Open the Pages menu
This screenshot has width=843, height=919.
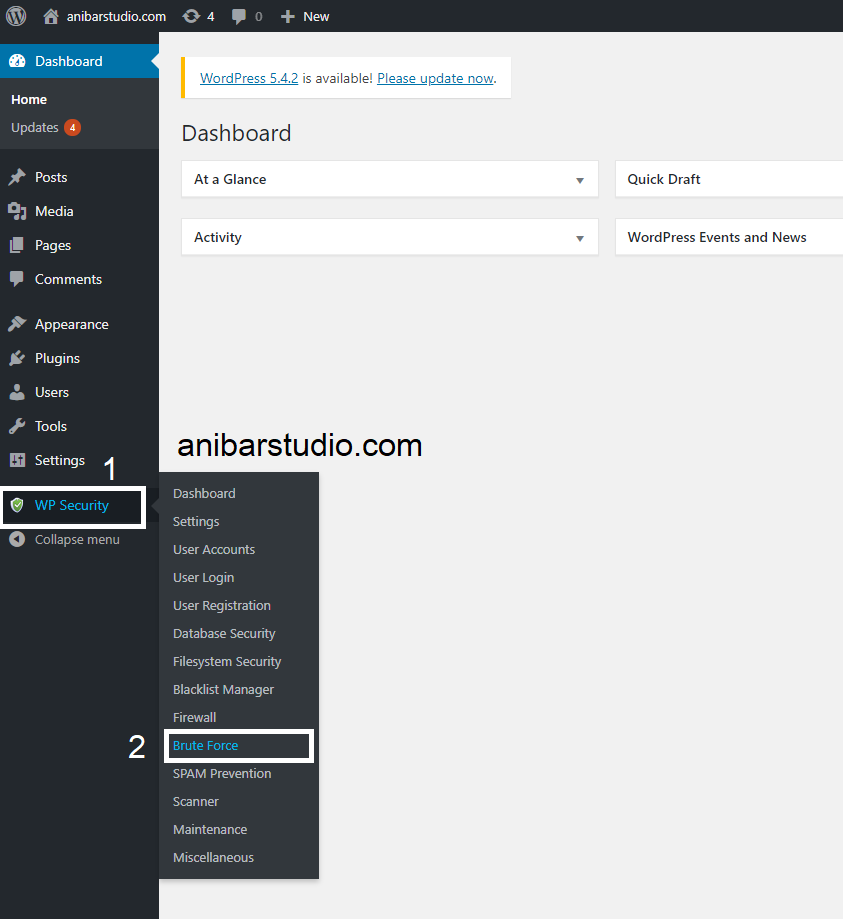(x=53, y=245)
